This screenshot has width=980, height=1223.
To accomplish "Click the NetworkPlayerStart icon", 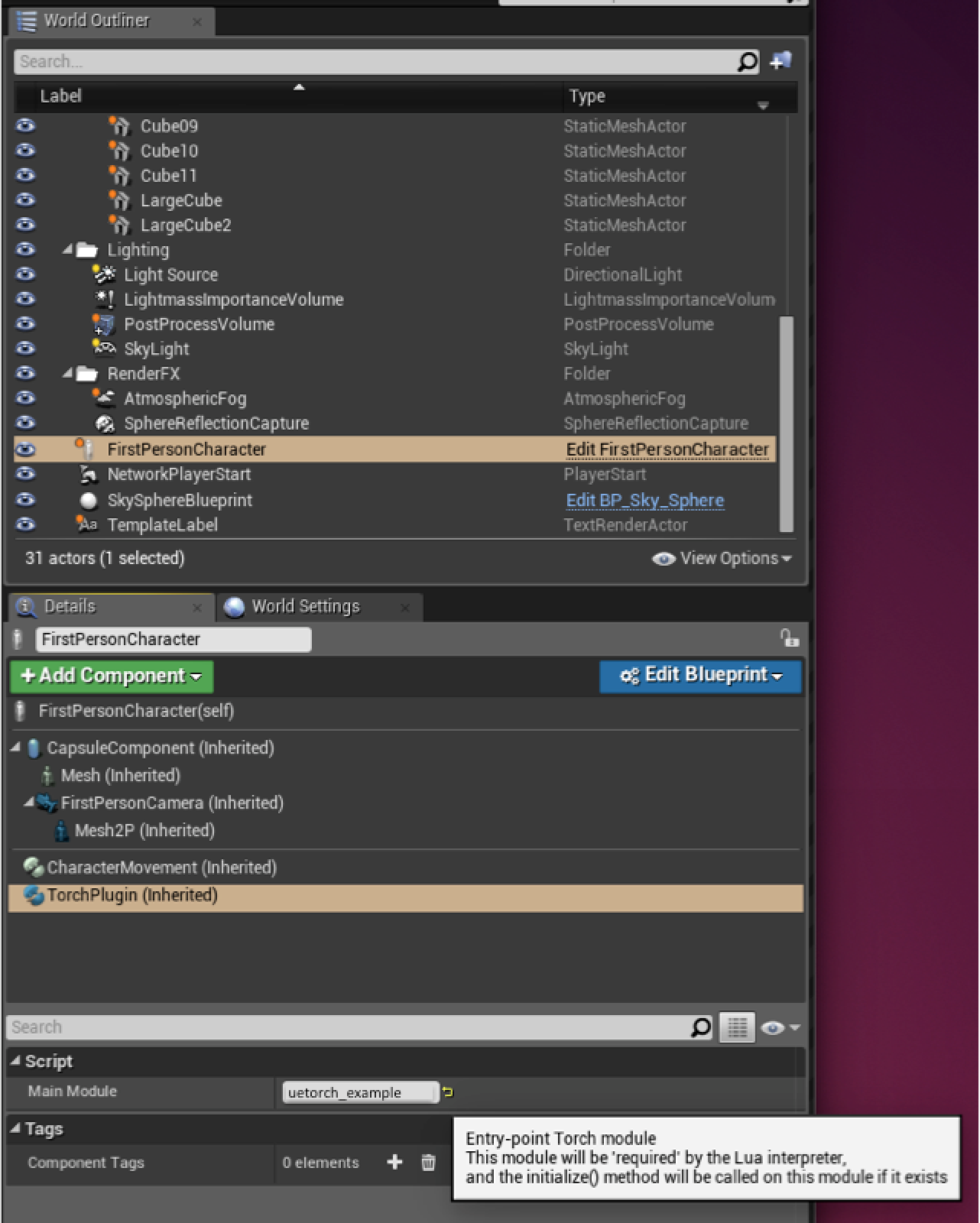I will click(88, 475).
